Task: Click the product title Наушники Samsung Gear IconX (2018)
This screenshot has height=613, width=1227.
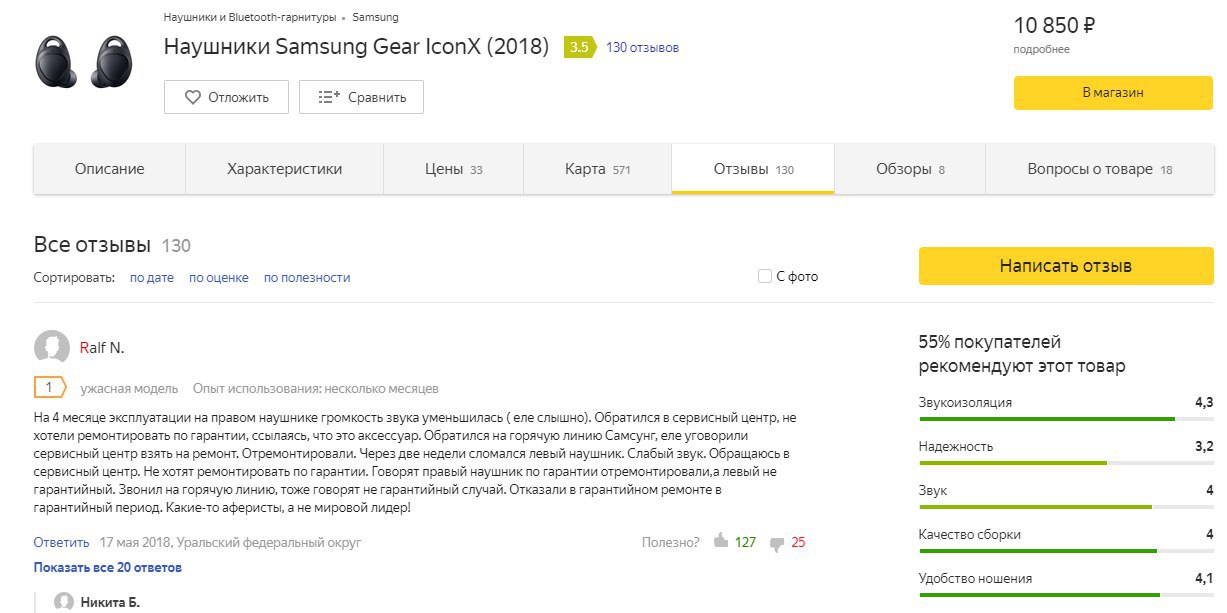Action: tap(356, 46)
